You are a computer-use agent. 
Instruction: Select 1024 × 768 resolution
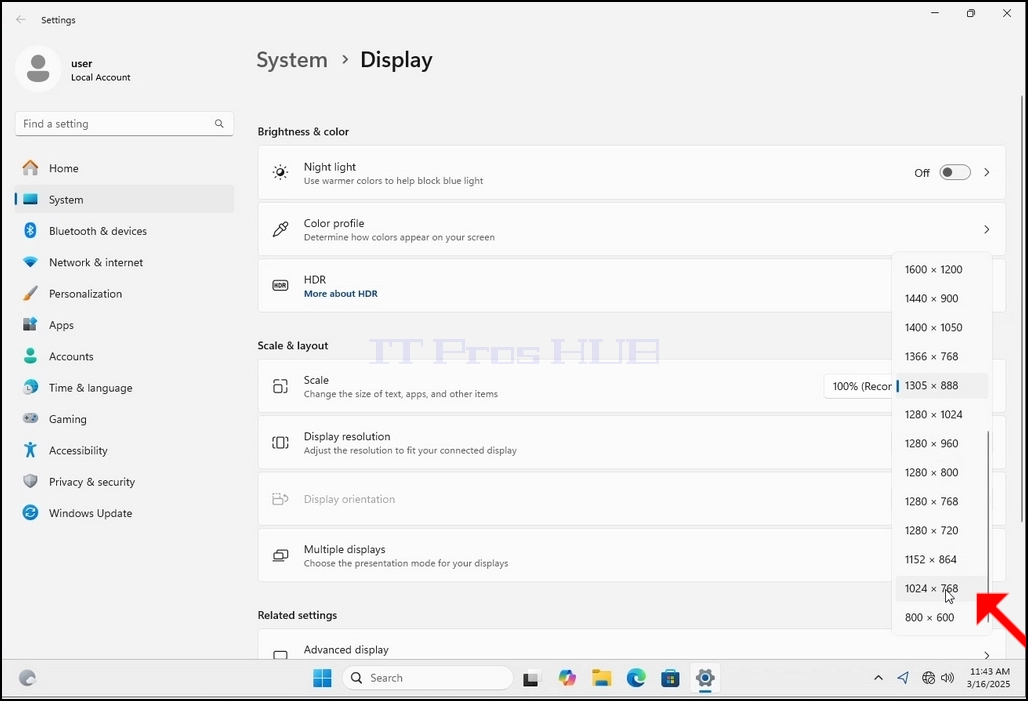click(941, 588)
